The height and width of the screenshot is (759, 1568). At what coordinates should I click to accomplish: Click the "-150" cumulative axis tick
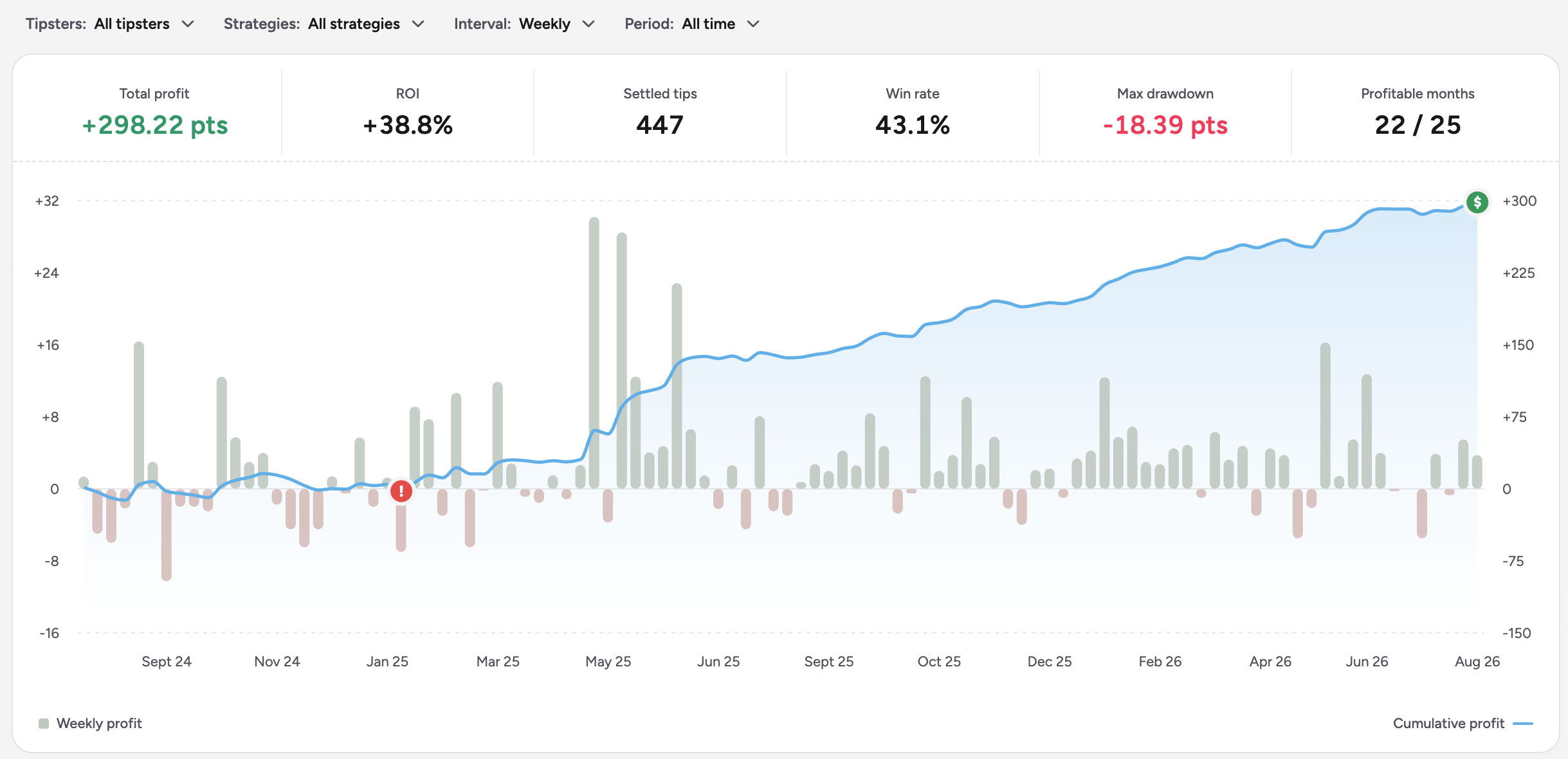1517,633
